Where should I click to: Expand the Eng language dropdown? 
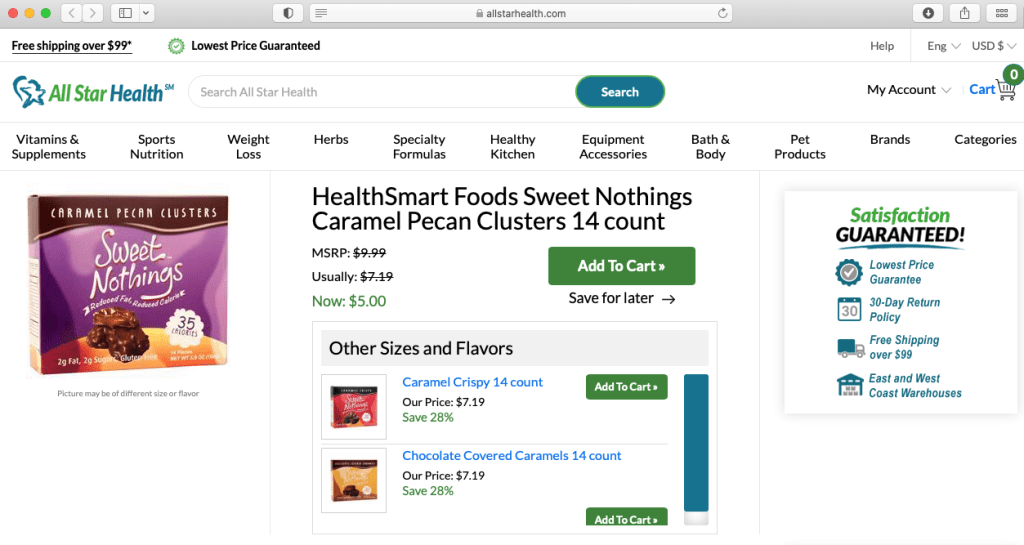coord(943,46)
